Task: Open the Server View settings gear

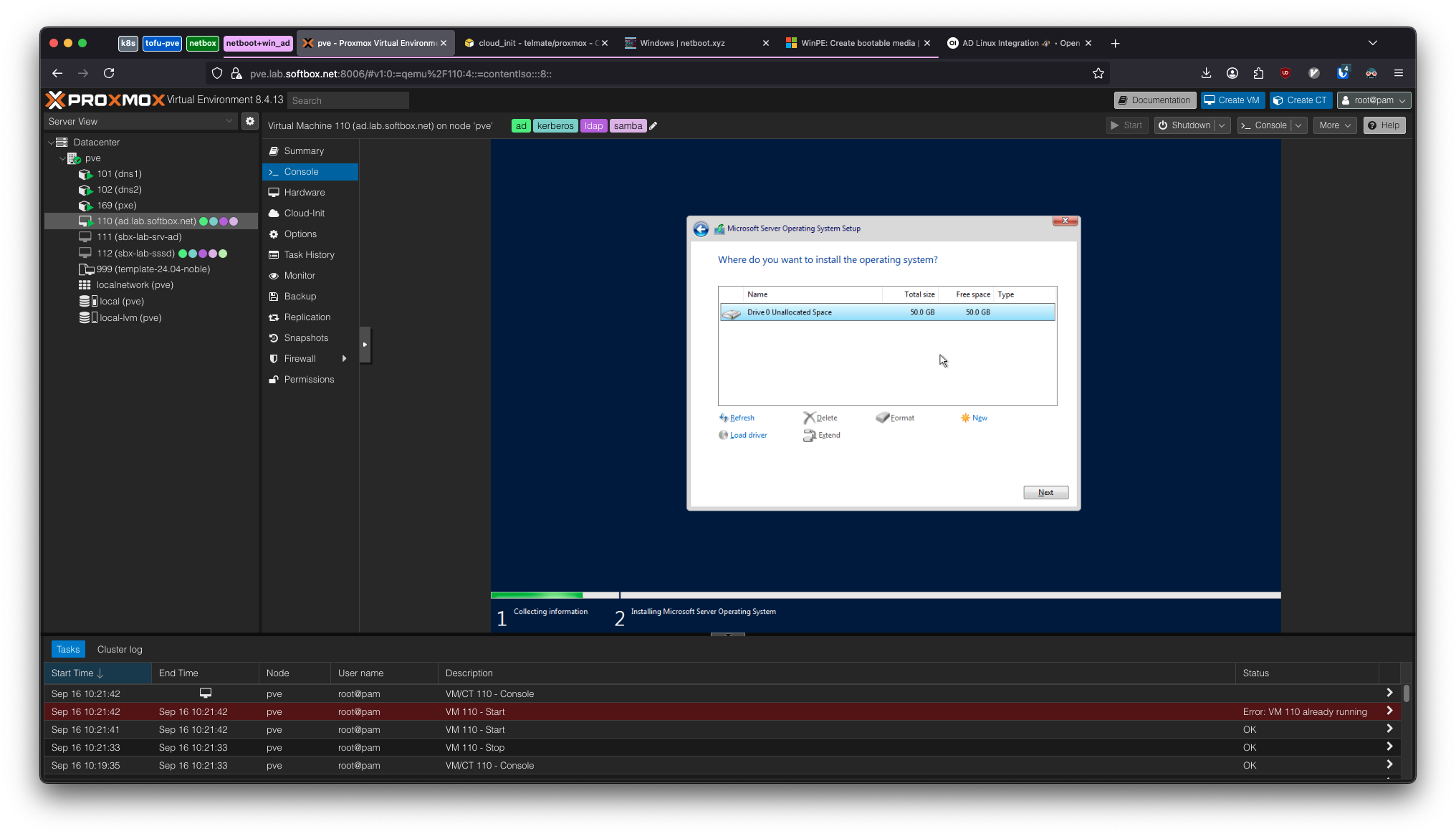Action: click(249, 121)
